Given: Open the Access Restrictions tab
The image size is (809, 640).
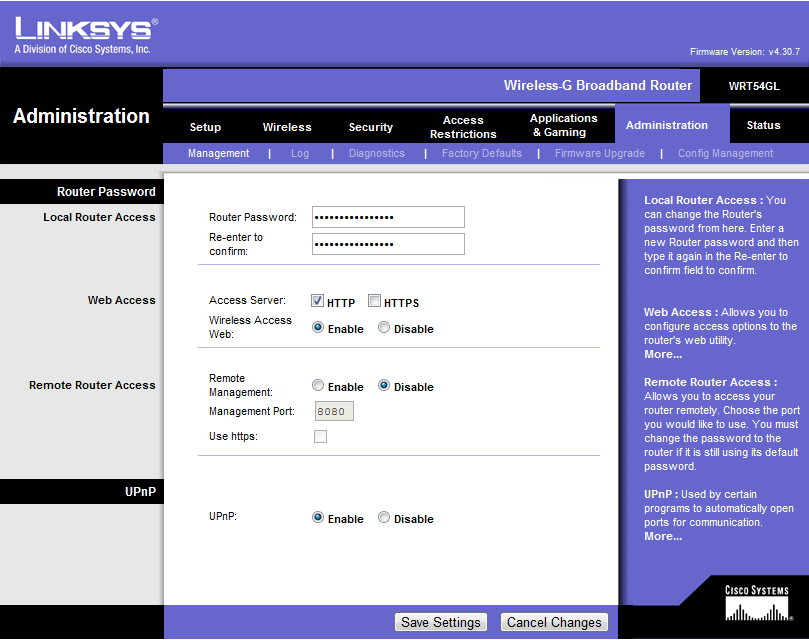Looking at the screenshot, I should pyautogui.click(x=463, y=127).
